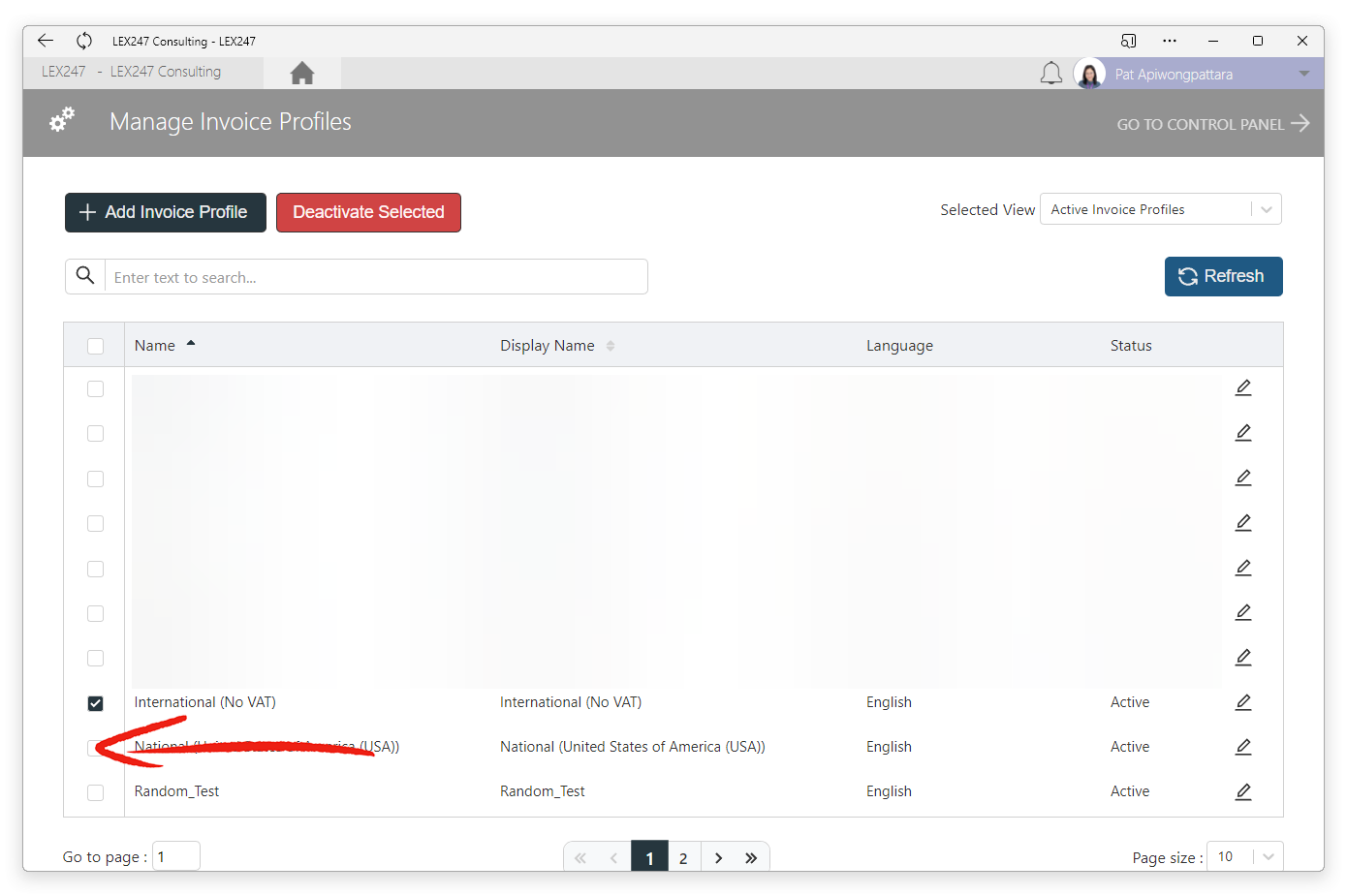Image resolution: width=1347 pixels, height=896 pixels.
Task: Tick the Random_Test row checkbox
Action: tap(95, 792)
